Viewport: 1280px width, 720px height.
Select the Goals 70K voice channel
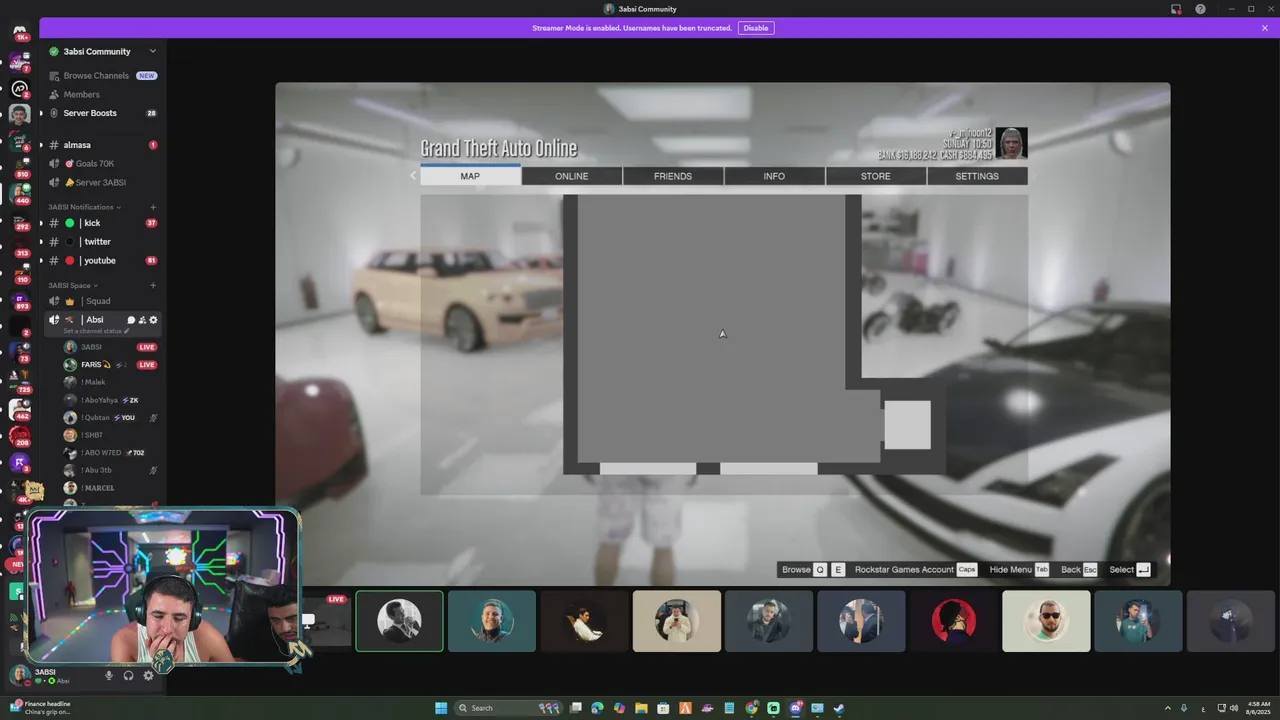[103, 163]
